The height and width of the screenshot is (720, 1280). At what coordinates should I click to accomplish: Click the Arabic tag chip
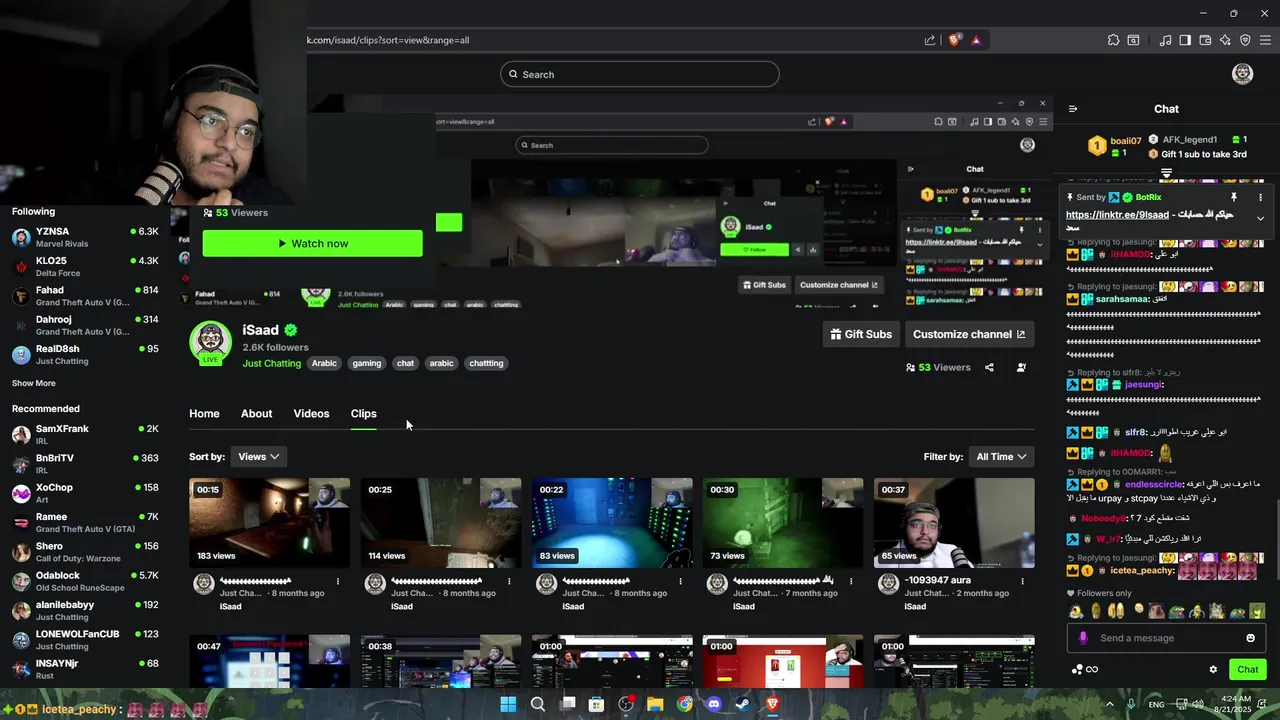pyautogui.click(x=324, y=363)
